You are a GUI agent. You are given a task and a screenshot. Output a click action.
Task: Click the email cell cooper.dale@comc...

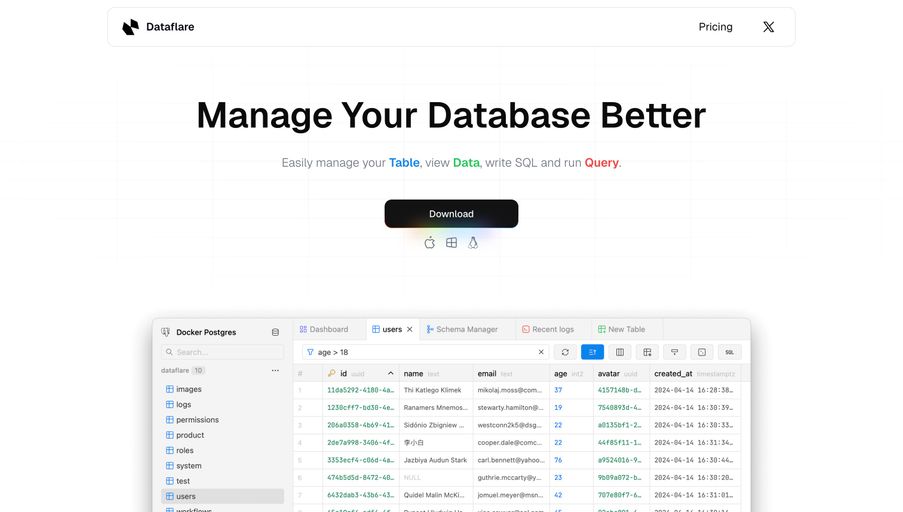click(510, 442)
